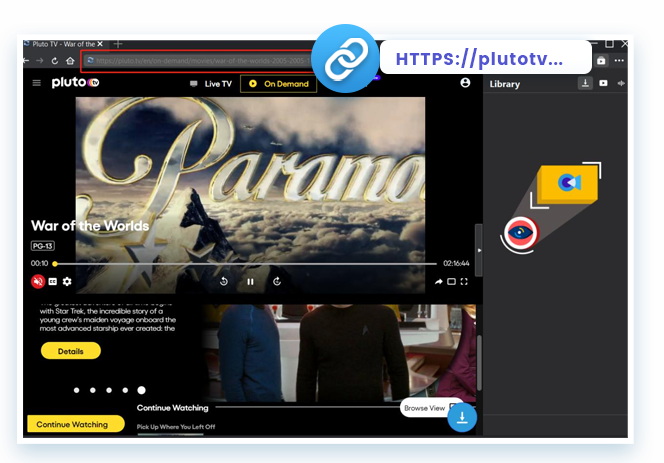Image resolution: width=664 pixels, height=463 pixels.
Task: Open a new browser tab
Action: (x=118, y=44)
